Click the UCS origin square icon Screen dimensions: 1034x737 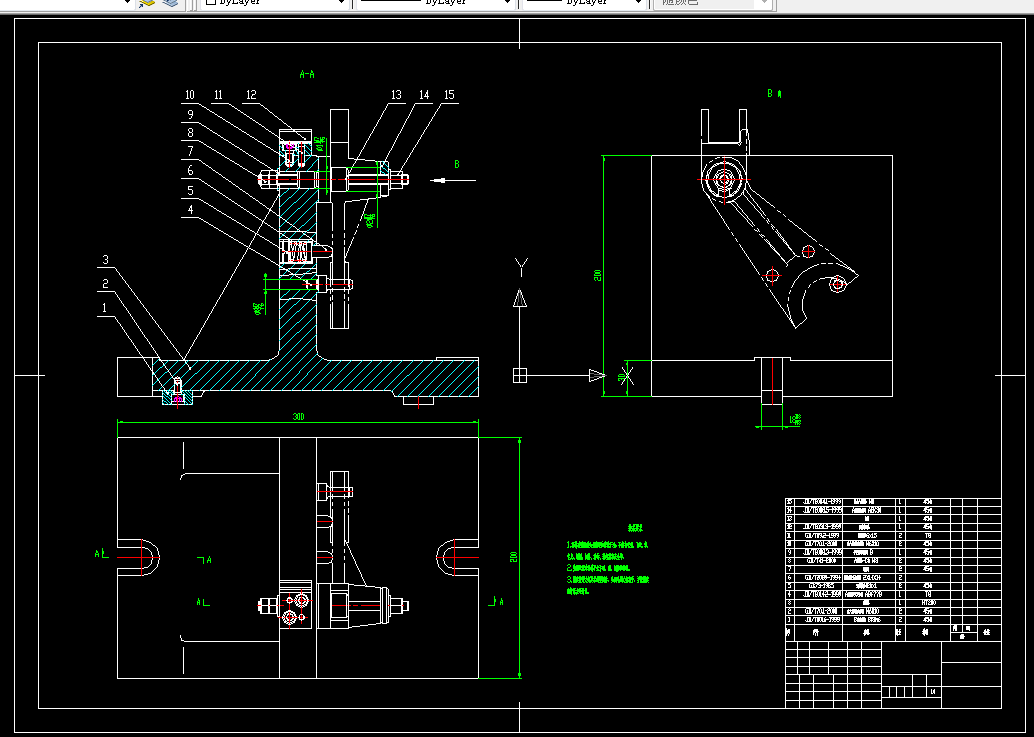[x=520, y=375]
